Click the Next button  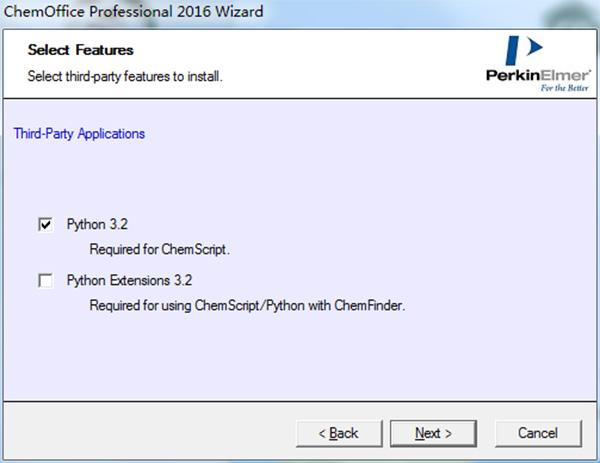pos(433,434)
